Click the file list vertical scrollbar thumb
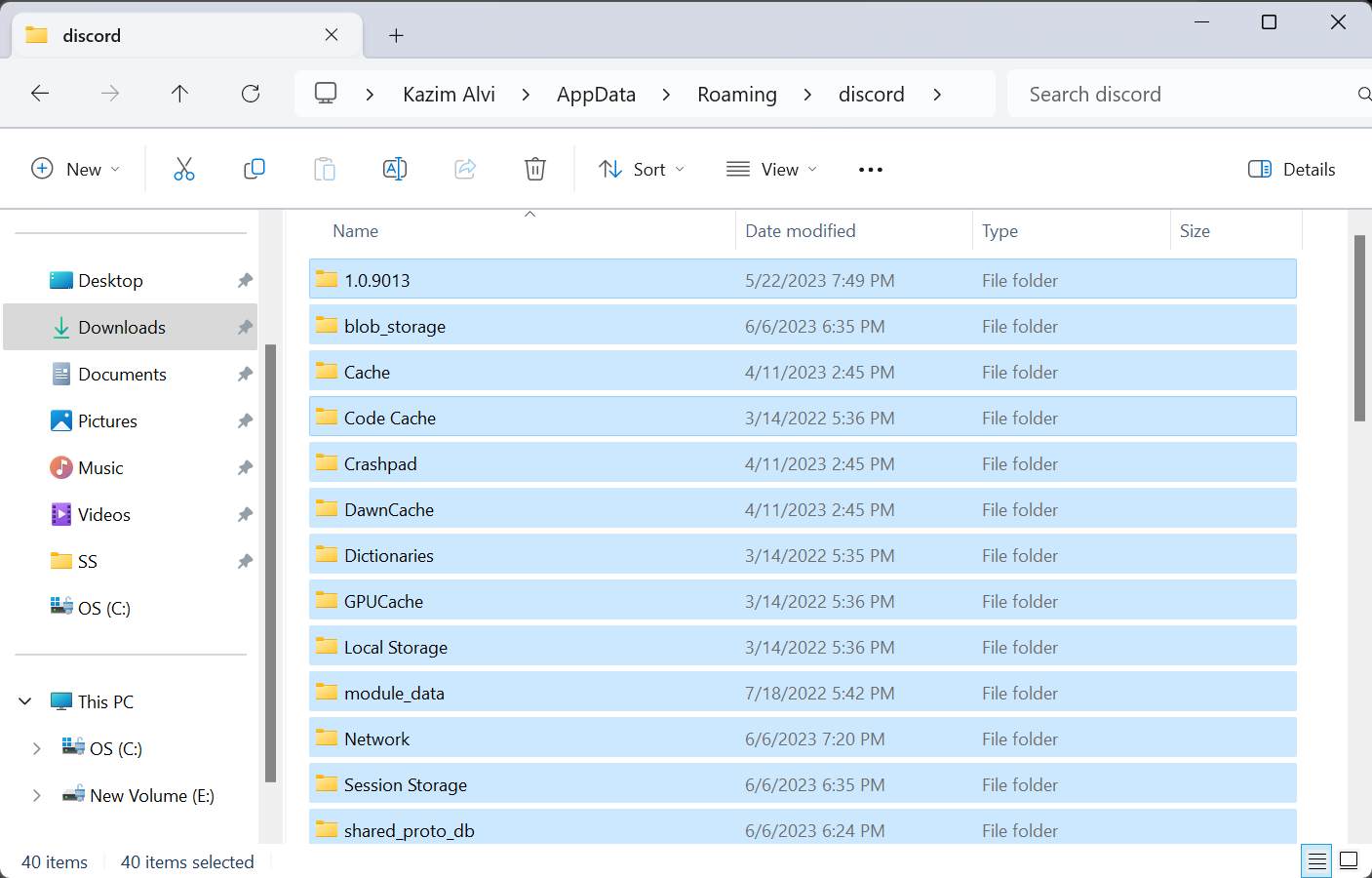The height and width of the screenshot is (878, 1372). [1359, 328]
